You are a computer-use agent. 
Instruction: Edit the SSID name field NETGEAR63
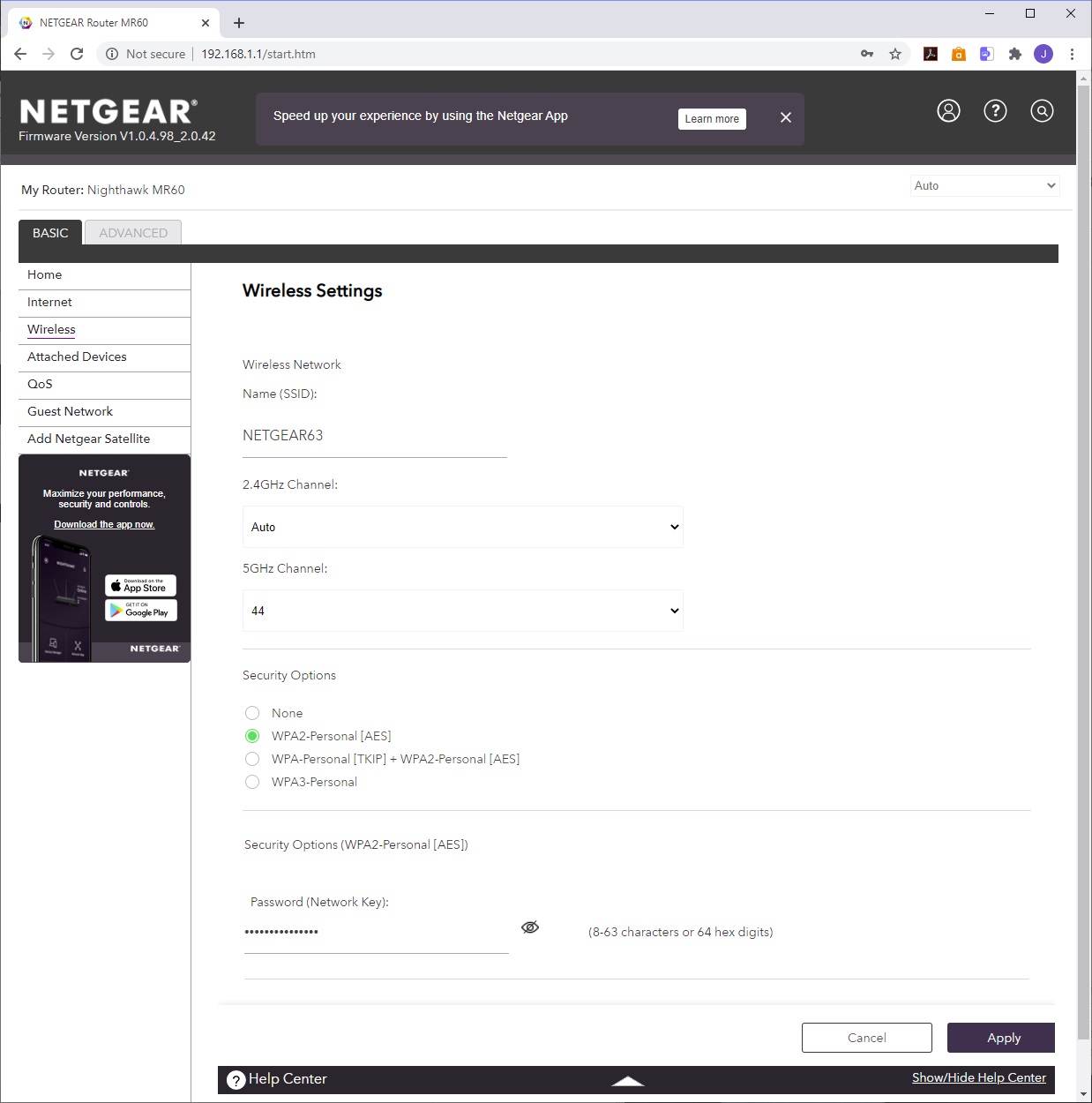coord(375,436)
